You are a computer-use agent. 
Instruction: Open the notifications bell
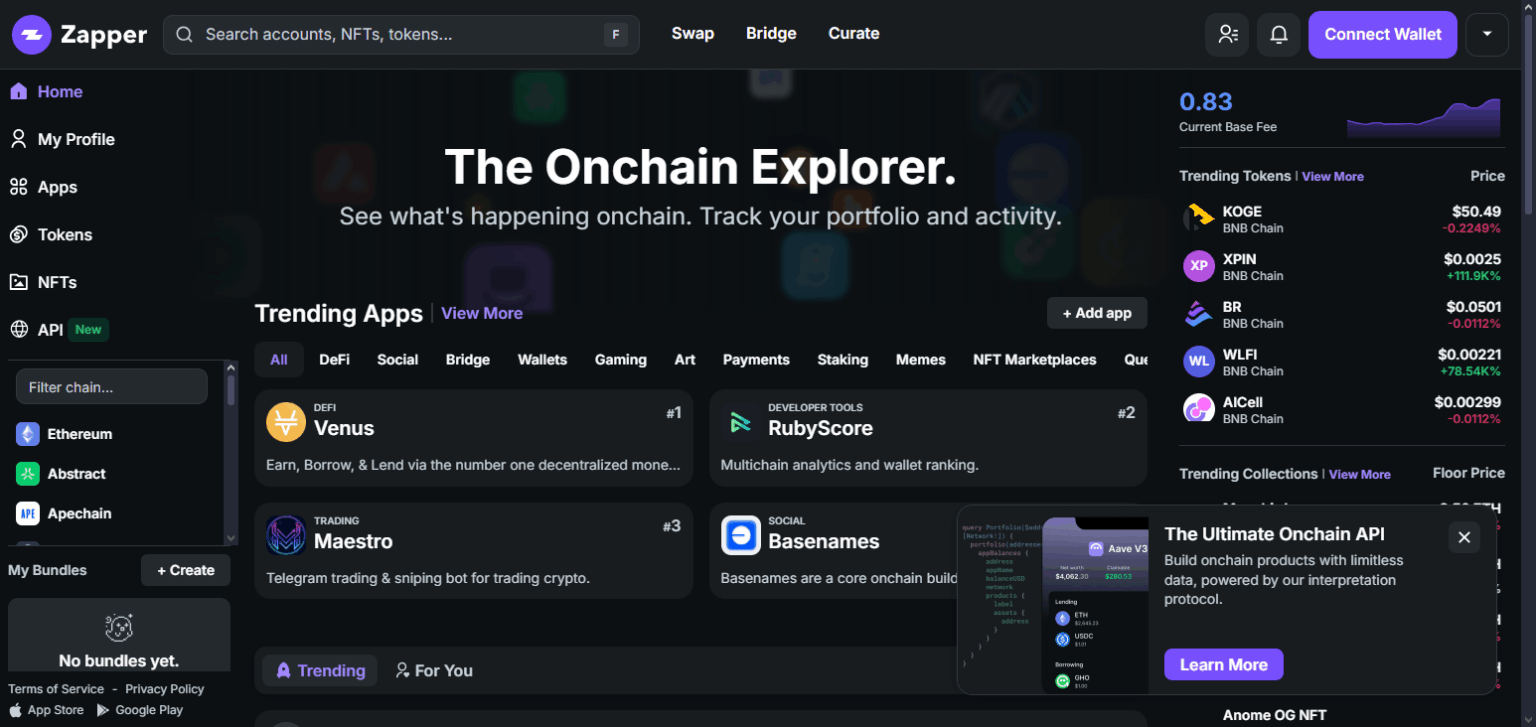[1278, 35]
